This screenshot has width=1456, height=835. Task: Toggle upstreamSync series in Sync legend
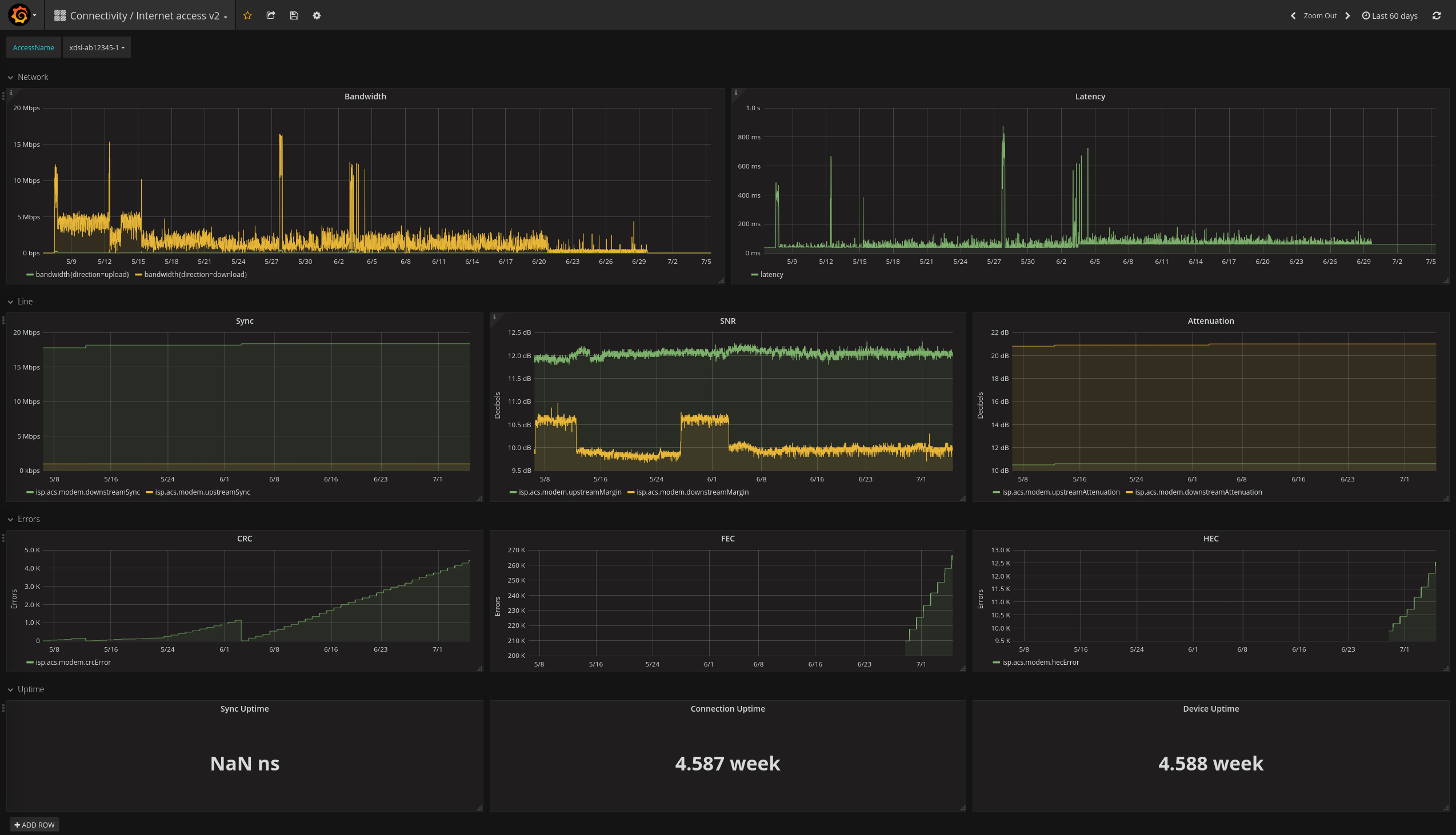[x=202, y=492]
